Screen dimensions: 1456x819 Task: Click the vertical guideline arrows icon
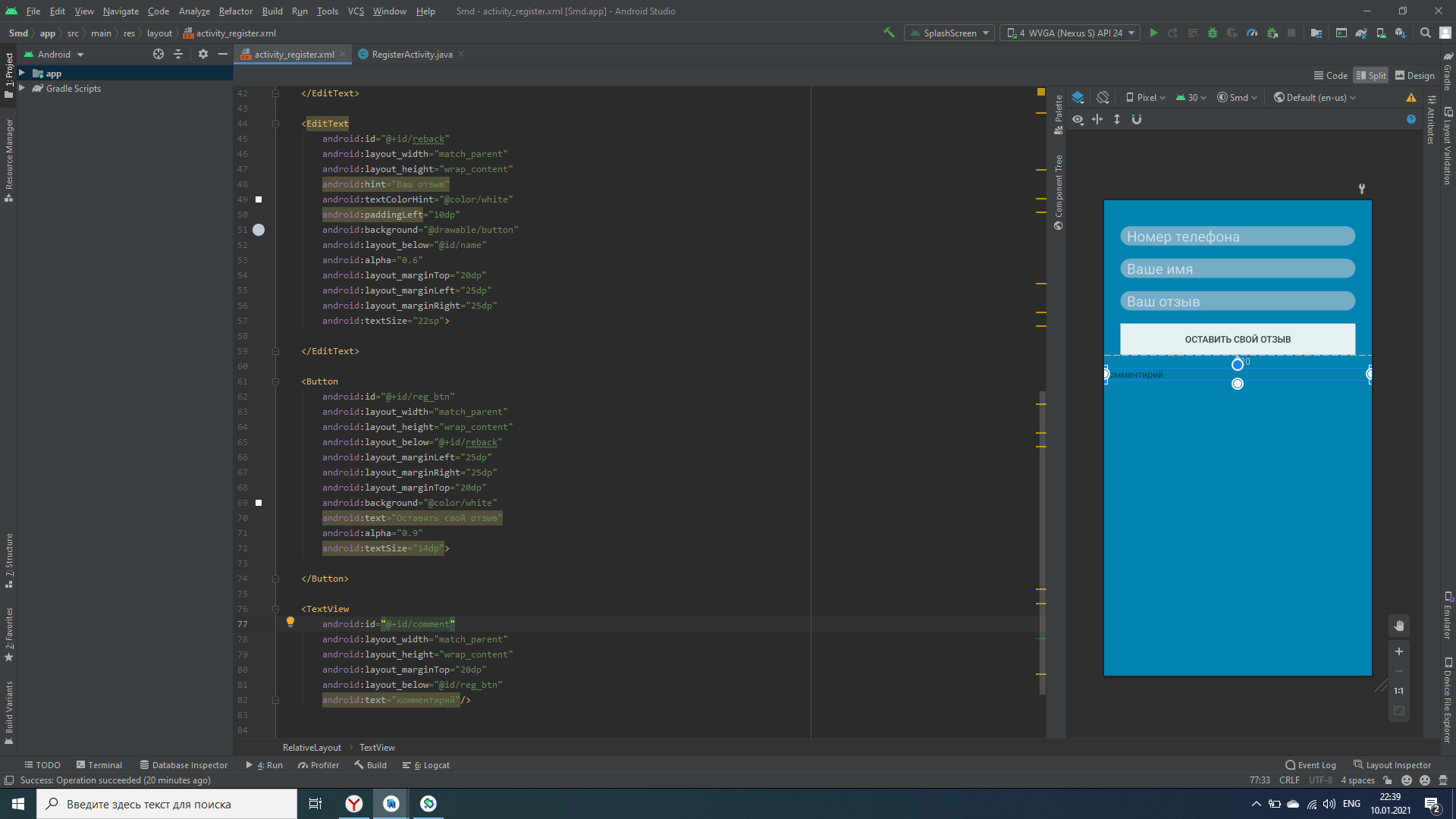click(1117, 119)
